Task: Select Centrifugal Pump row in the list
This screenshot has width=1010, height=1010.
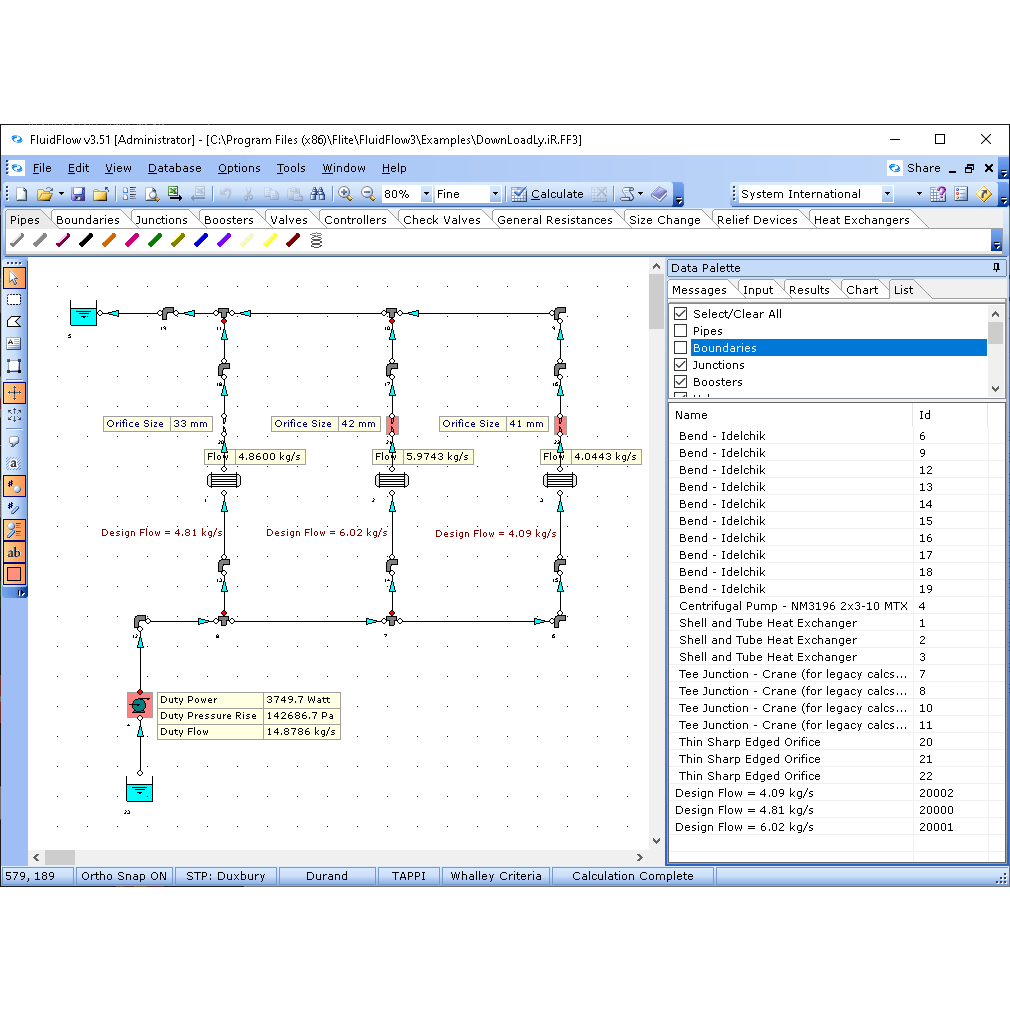Action: click(788, 606)
